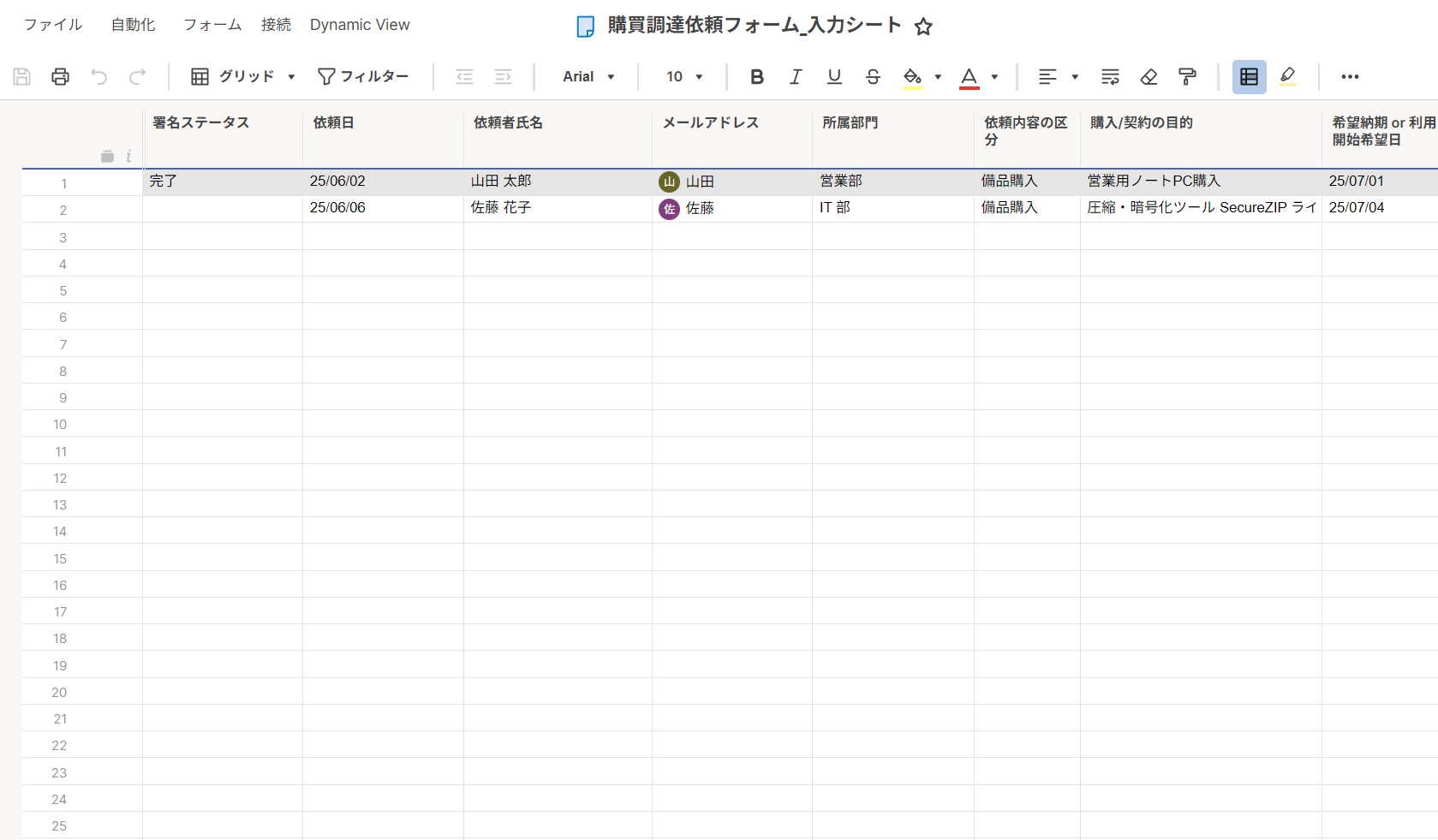
Task: Click the 山田 太郎 name cell
Action: click(x=558, y=182)
